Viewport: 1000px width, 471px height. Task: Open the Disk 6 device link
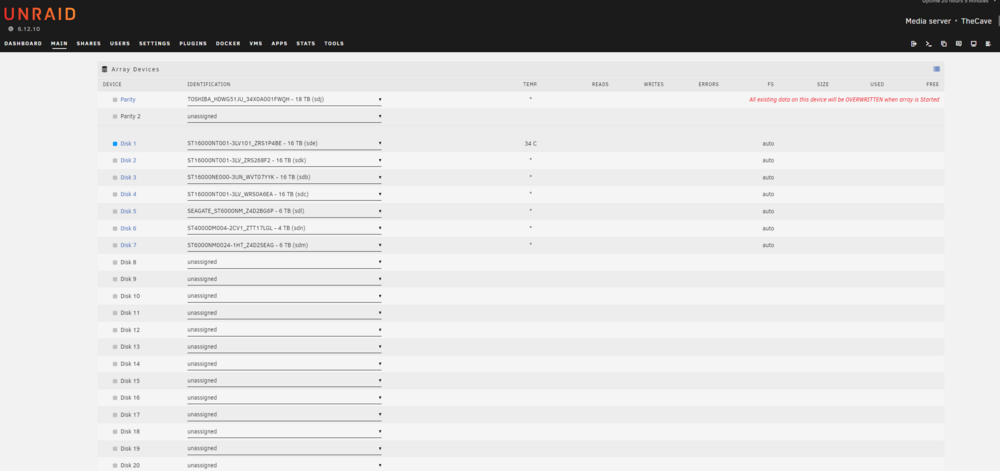[128, 228]
